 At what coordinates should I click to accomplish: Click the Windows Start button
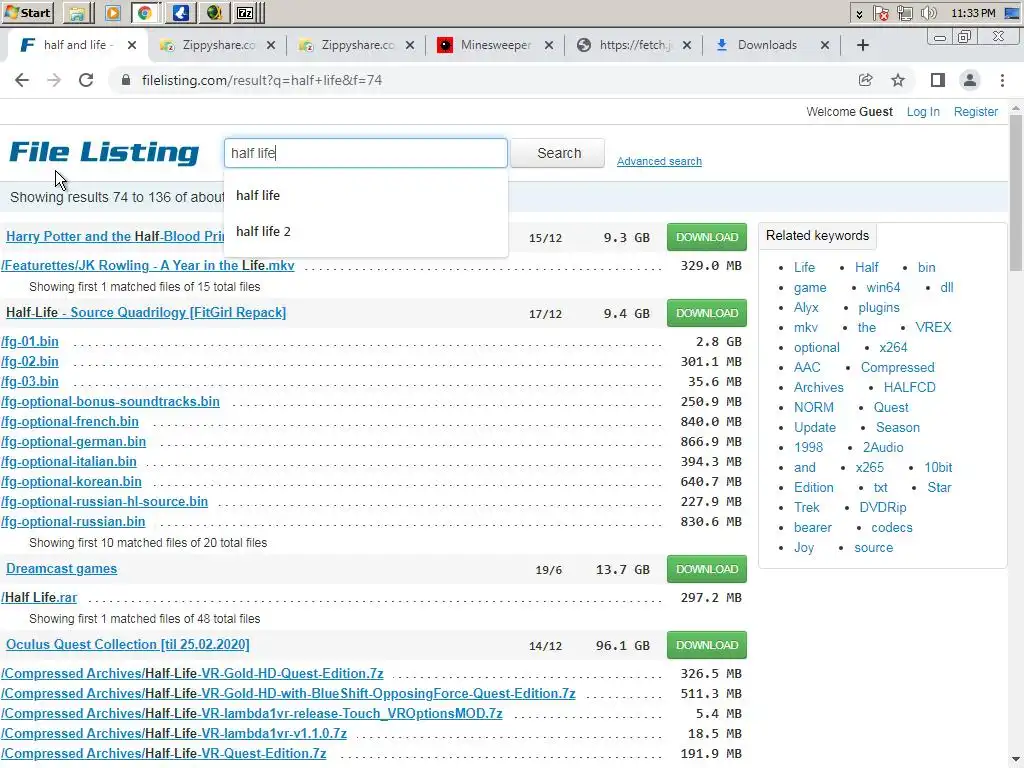coord(27,12)
